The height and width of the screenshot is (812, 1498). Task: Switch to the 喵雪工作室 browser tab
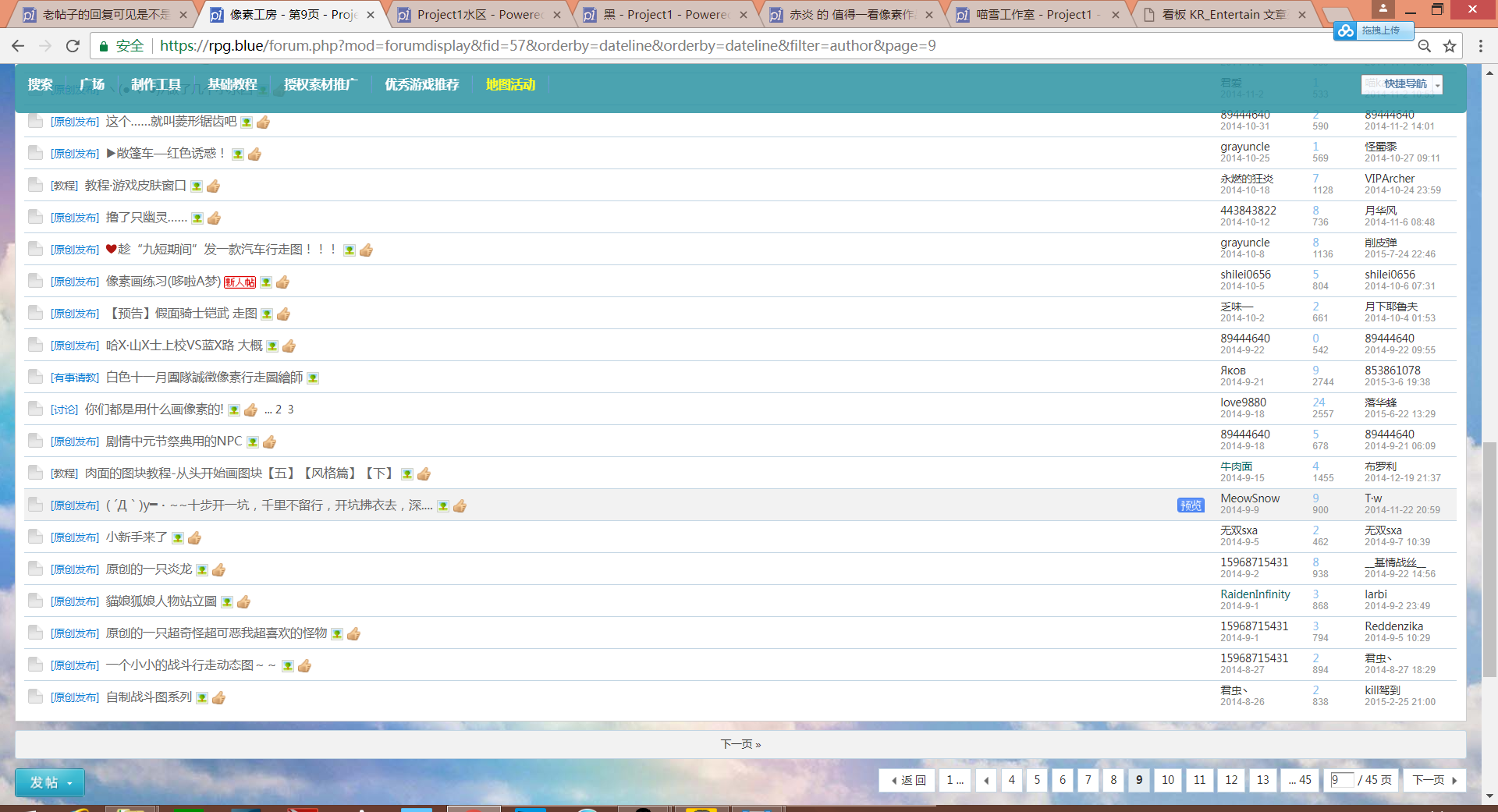(x=1038, y=15)
